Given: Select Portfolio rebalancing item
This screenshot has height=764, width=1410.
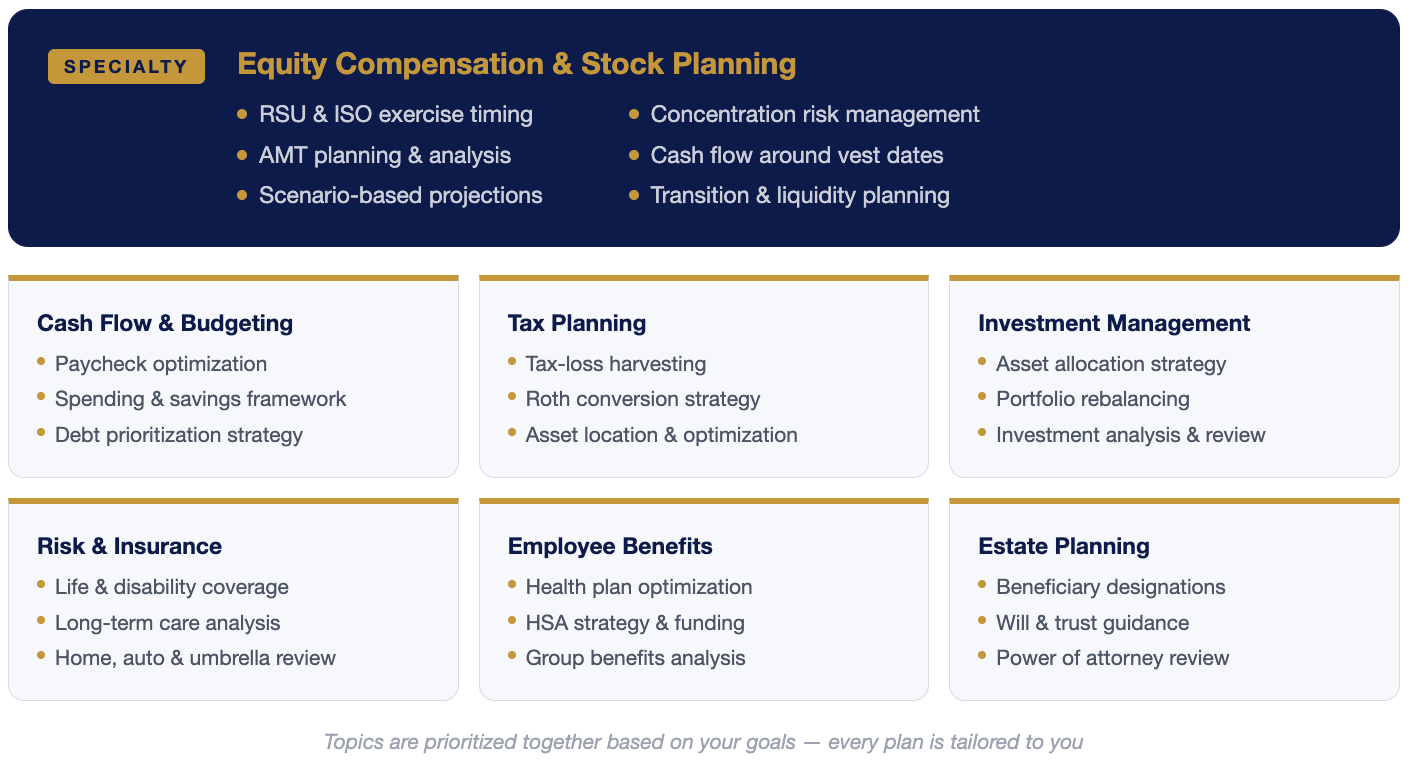Looking at the screenshot, I should click(1093, 399).
